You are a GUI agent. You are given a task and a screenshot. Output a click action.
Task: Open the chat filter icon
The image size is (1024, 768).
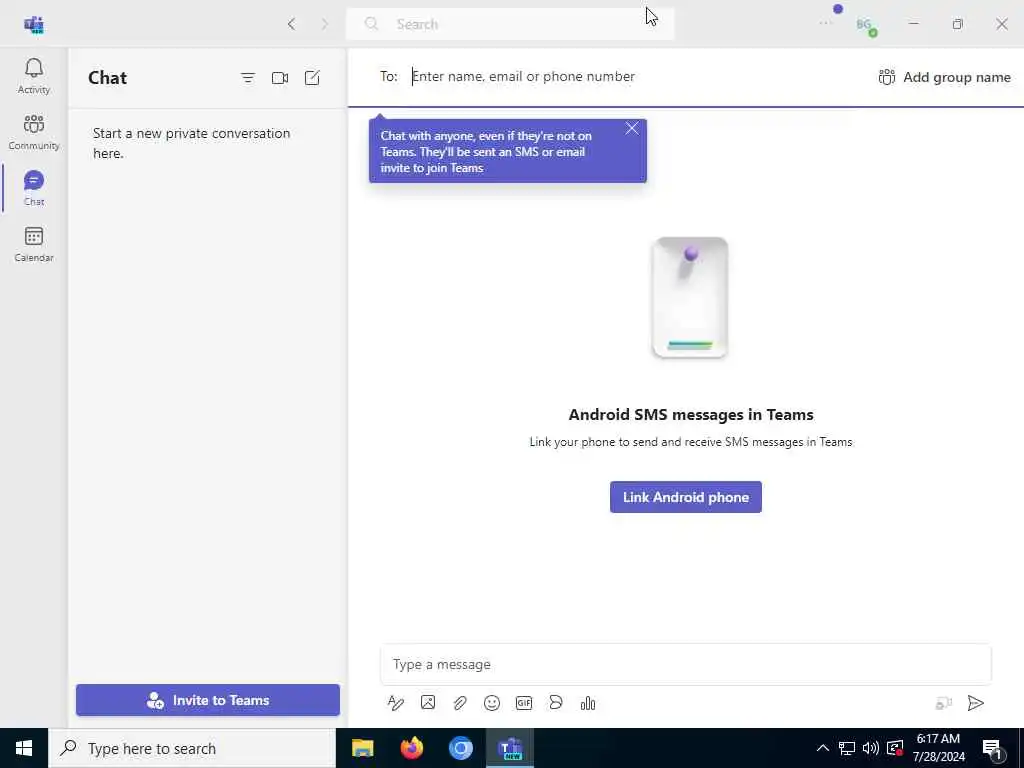(248, 78)
